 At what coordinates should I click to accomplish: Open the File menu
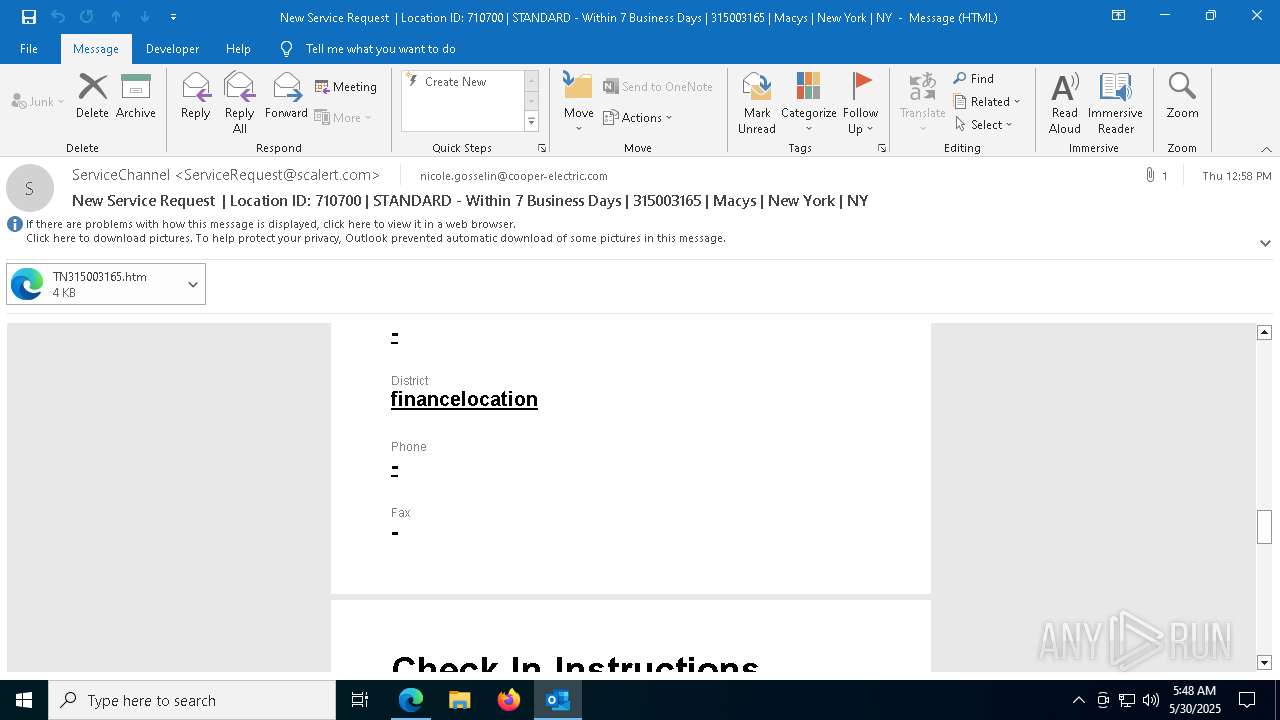click(29, 49)
